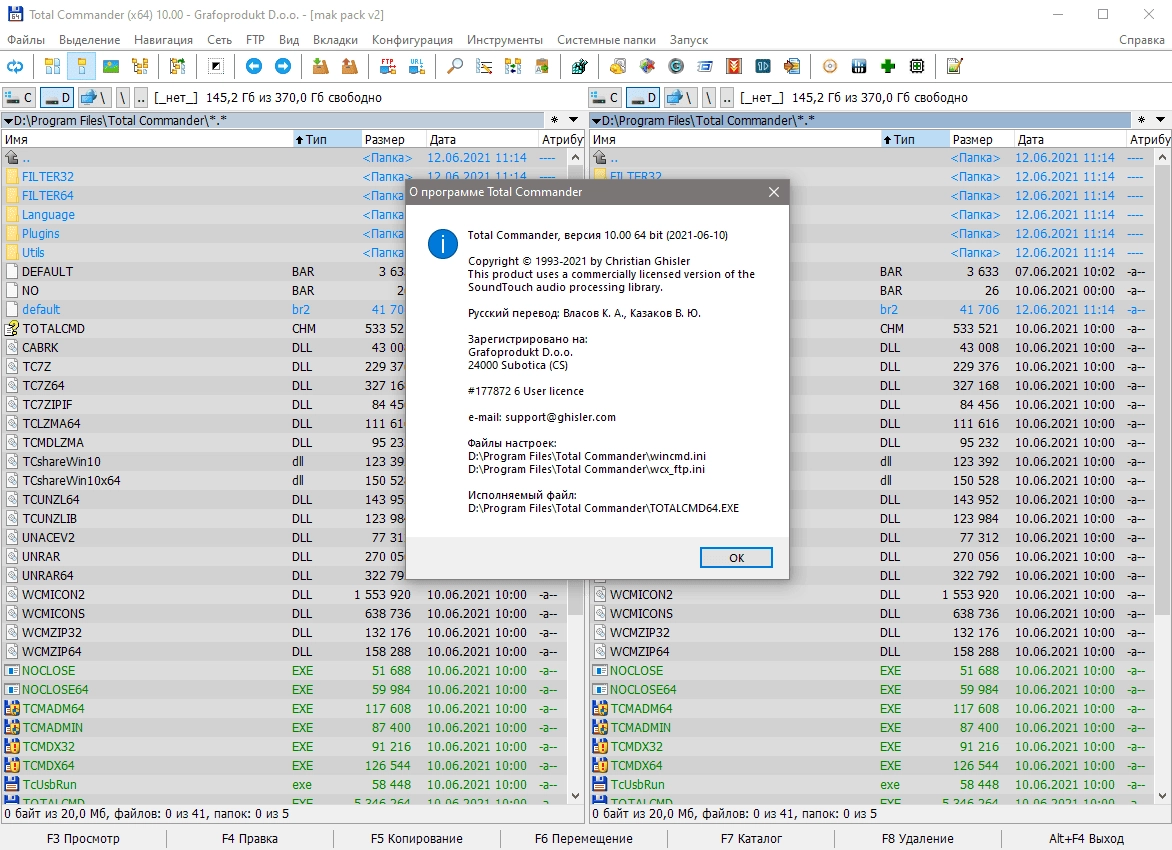This screenshot has height=850, width=1172.
Task: Click the unpack files box icon
Action: click(350, 67)
